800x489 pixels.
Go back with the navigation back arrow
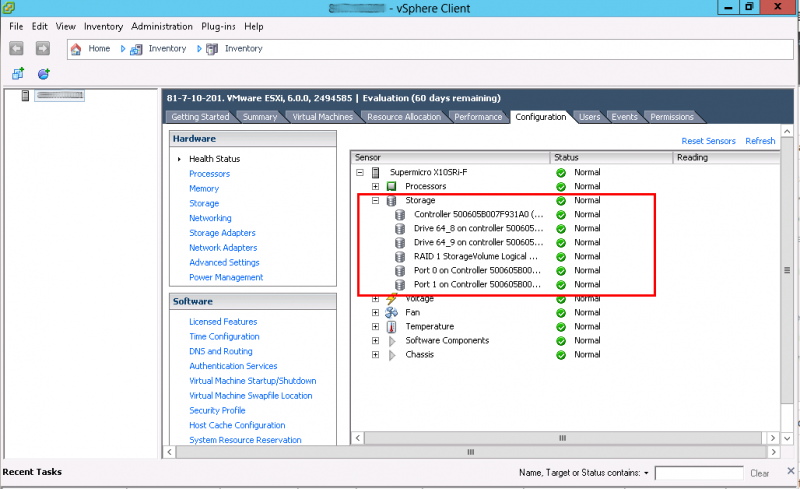(x=16, y=48)
